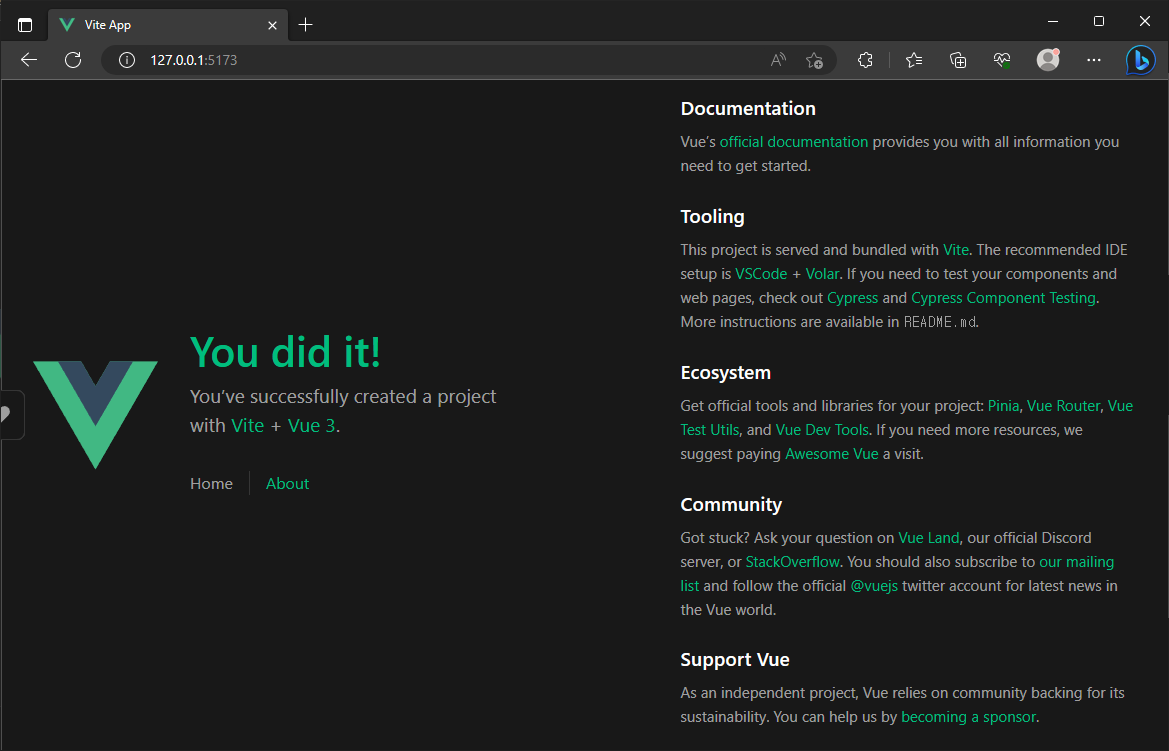Open the StackOverflow link

point(793,562)
